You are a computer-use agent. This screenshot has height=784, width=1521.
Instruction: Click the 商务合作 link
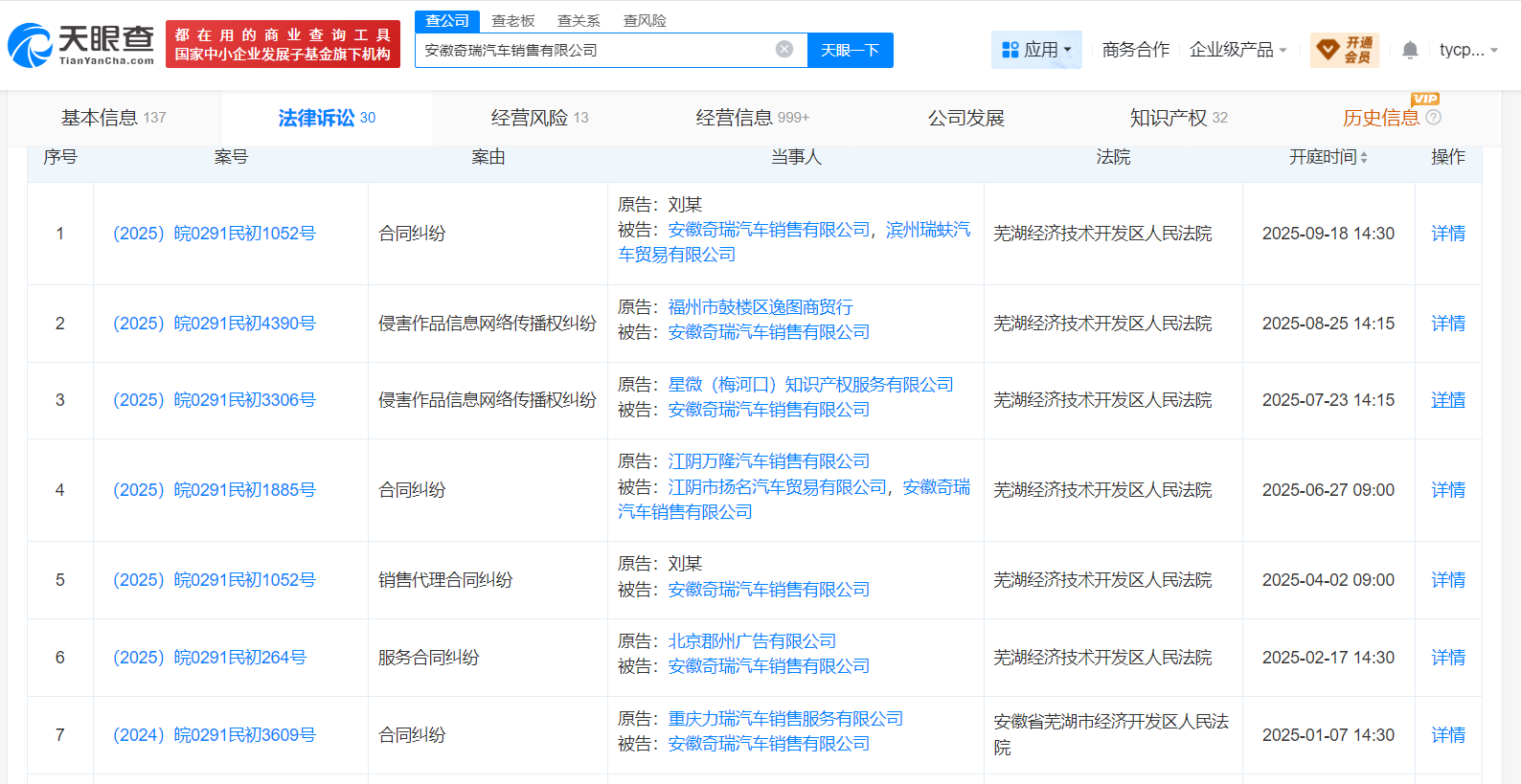tap(1135, 50)
